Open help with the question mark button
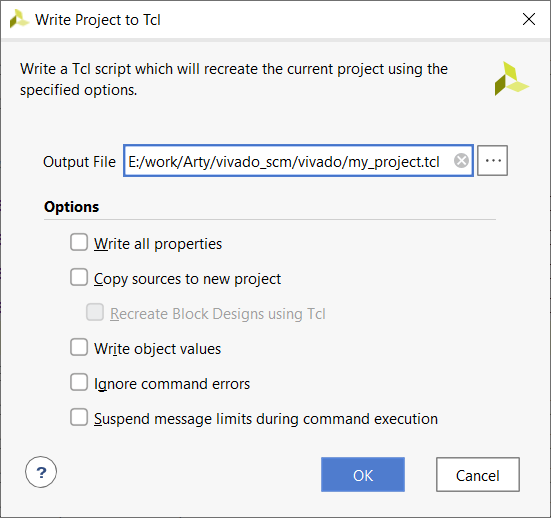This screenshot has width=551, height=518. click(41, 472)
